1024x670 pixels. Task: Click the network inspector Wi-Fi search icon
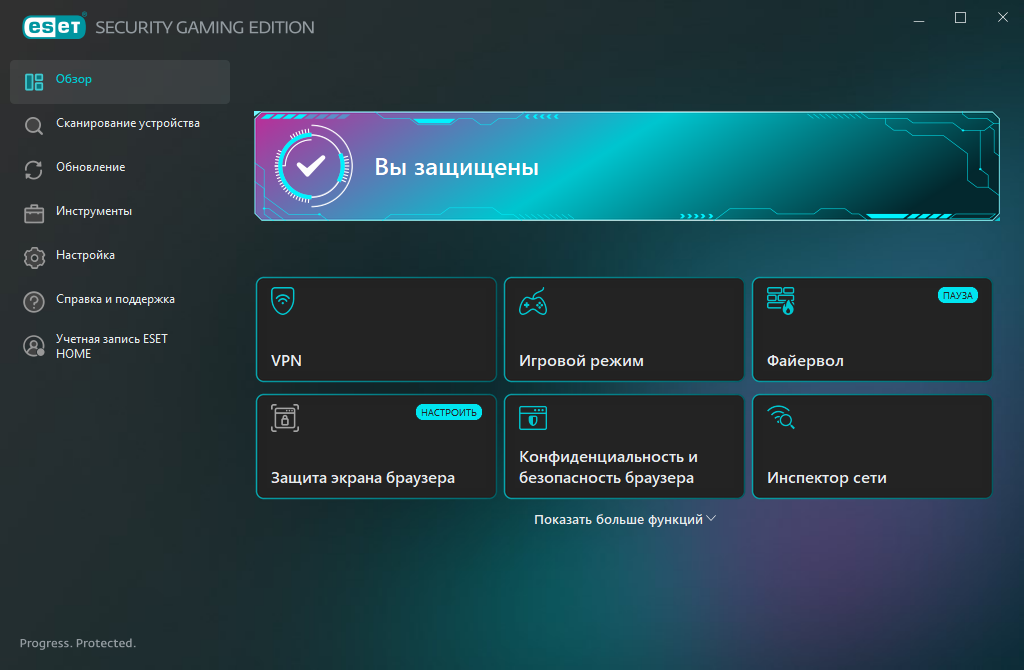click(x=781, y=417)
